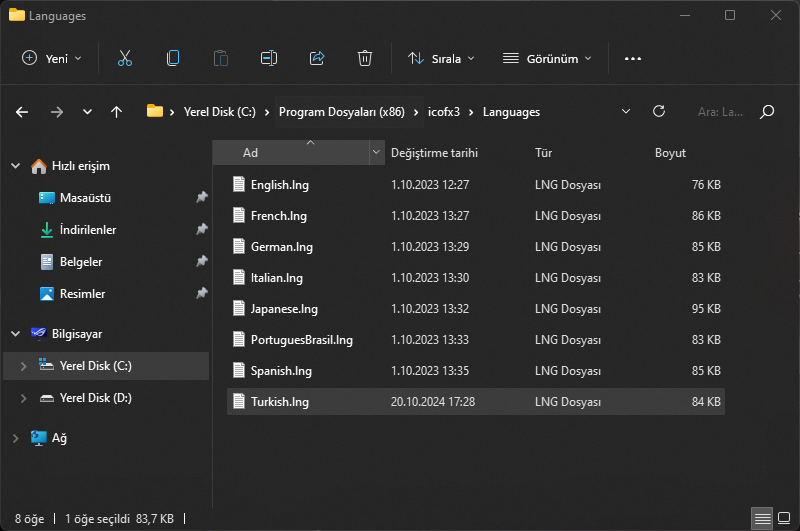
Task: Go to Program Dosyaları (x86) breadcrumb
Action: pos(341,112)
